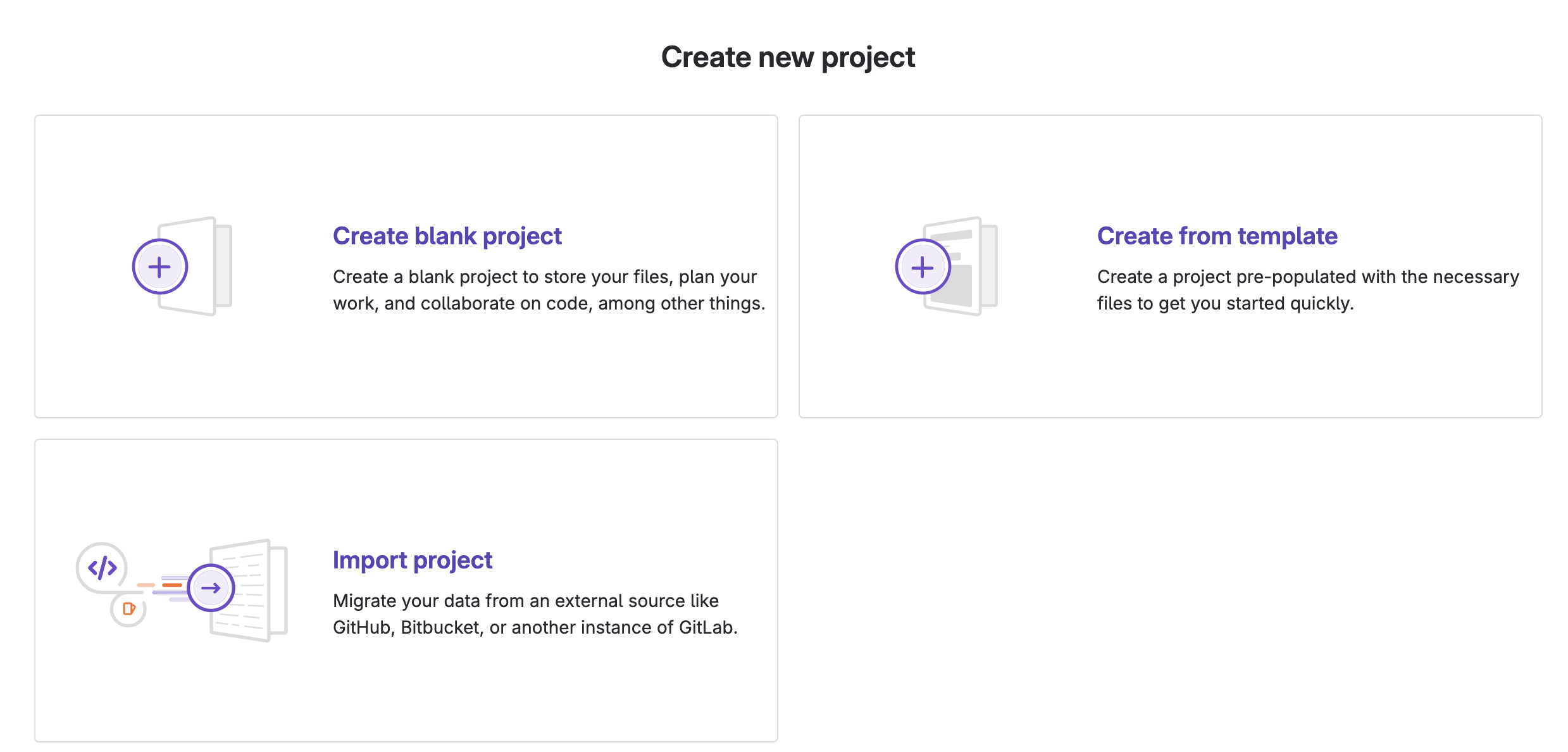This screenshot has width=1568, height=752.
Task: Click the template project plus circle icon
Action: click(x=923, y=266)
